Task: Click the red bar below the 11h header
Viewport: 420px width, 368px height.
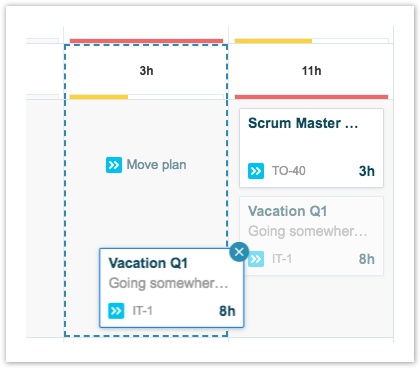Action: pyautogui.click(x=311, y=97)
